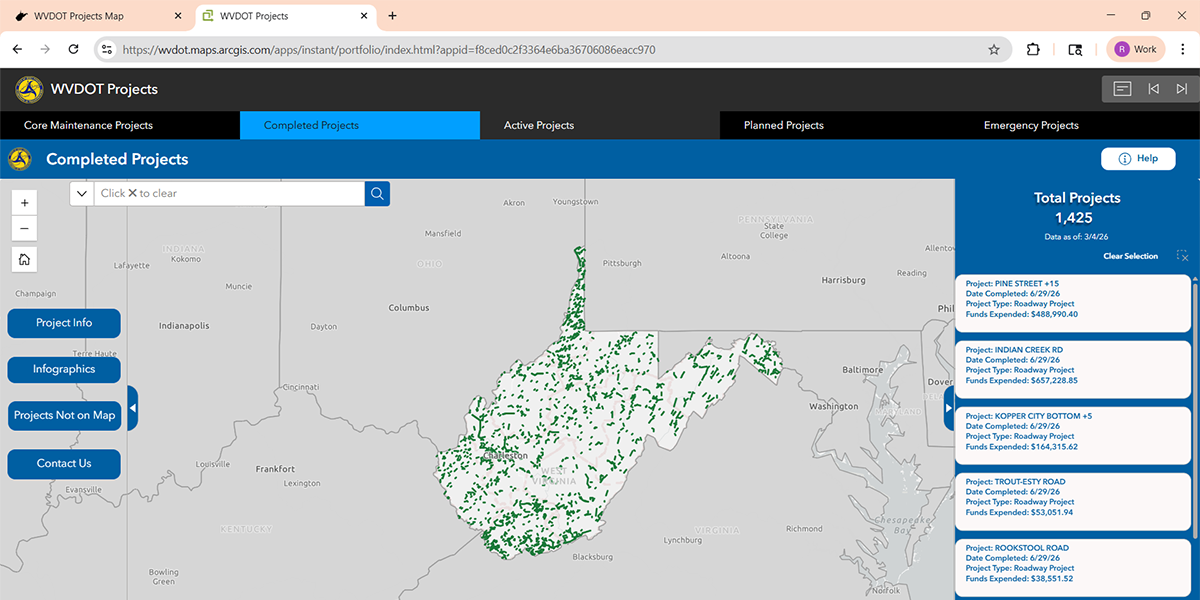Go to previous section arrow
Screen dimensions: 1200x600
1153,89
